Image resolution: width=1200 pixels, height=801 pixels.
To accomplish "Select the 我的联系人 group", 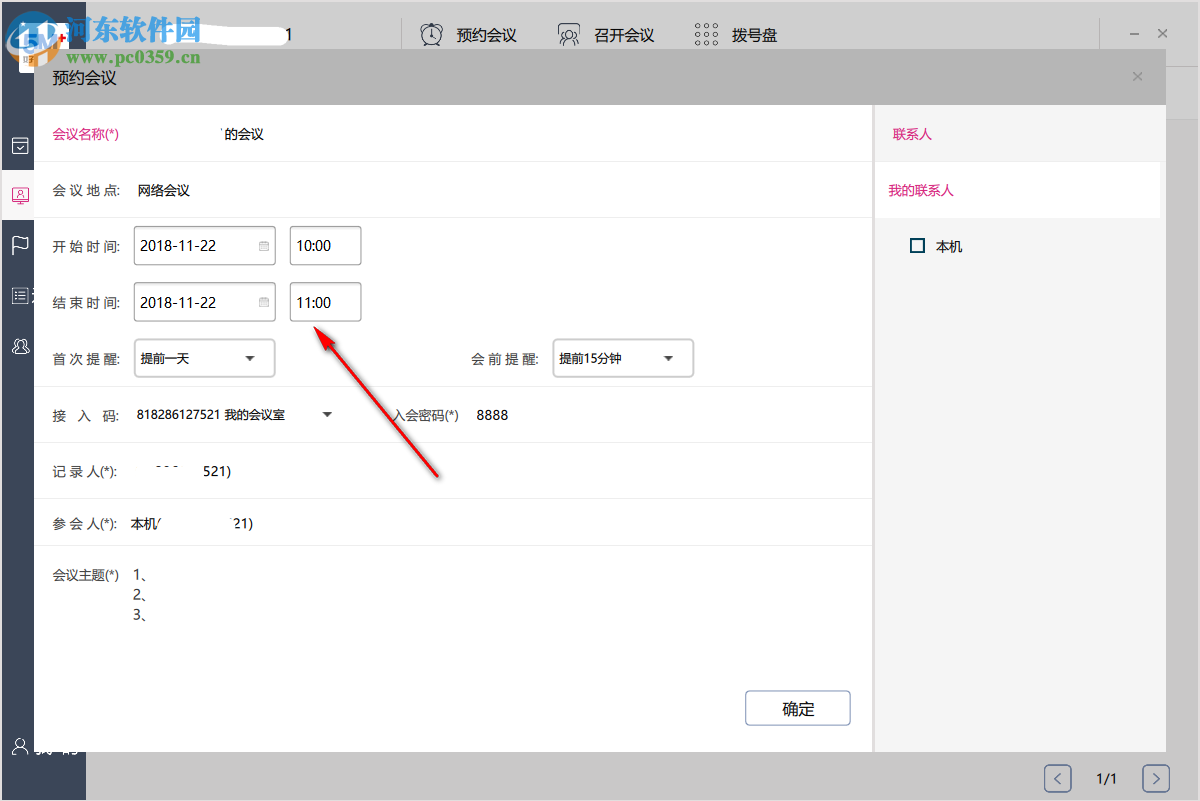I will pyautogui.click(x=921, y=190).
